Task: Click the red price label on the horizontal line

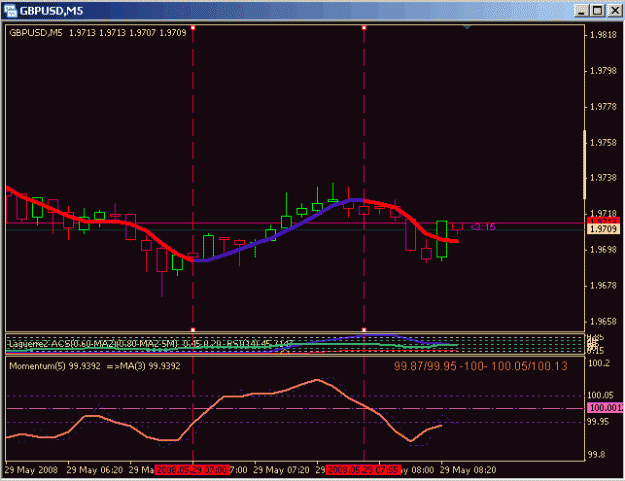Action: (603, 220)
